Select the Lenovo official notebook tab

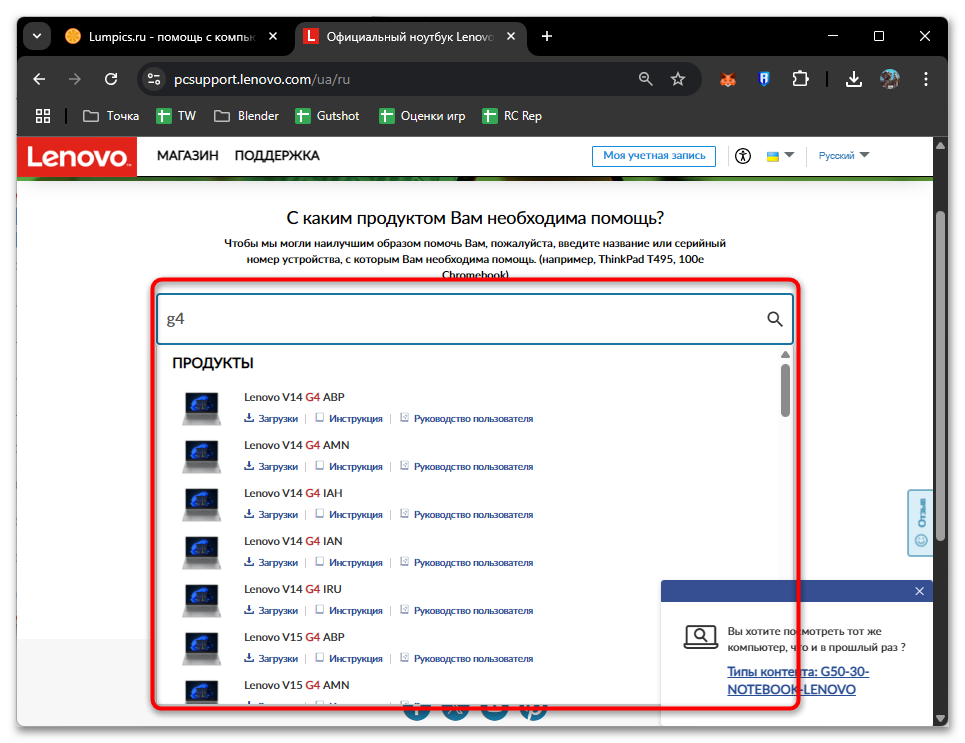(x=410, y=36)
